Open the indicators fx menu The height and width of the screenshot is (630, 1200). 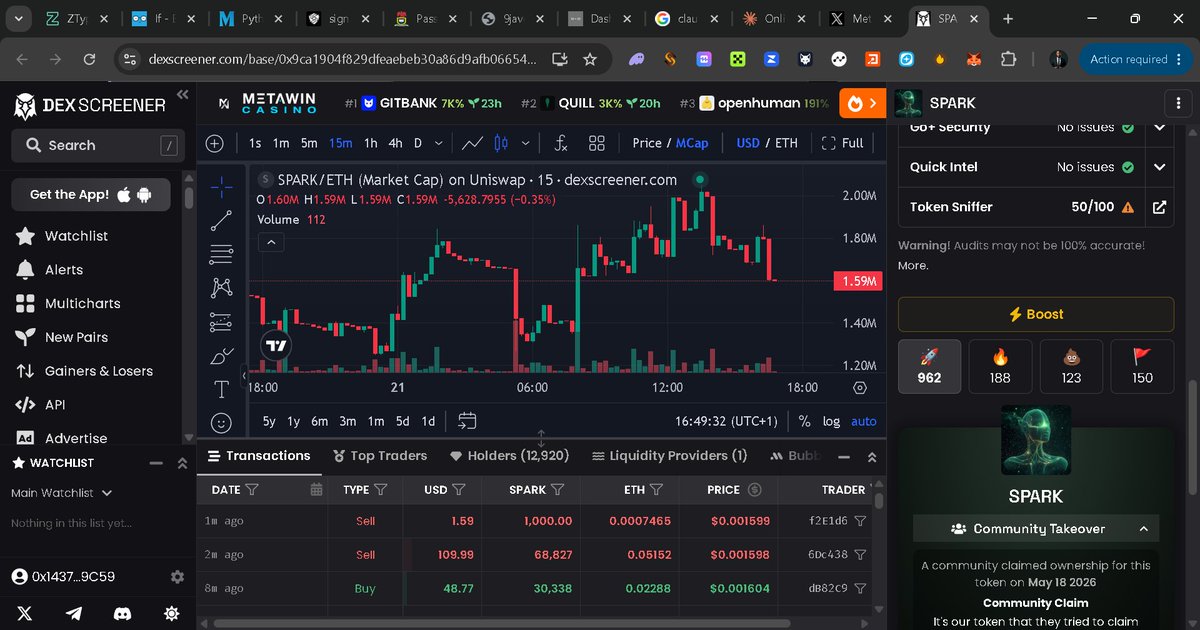pos(561,143)
